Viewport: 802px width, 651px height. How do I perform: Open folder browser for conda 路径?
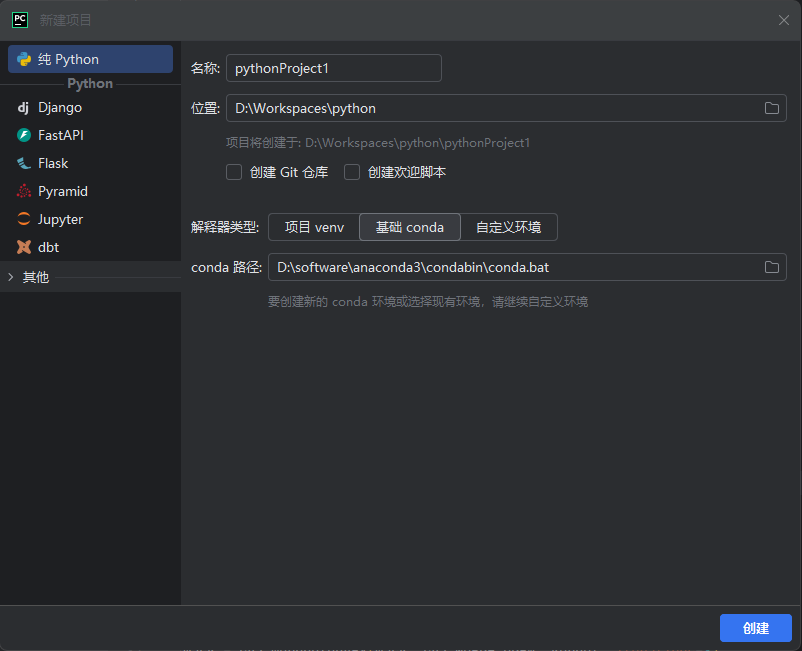(x=770, y=267)
